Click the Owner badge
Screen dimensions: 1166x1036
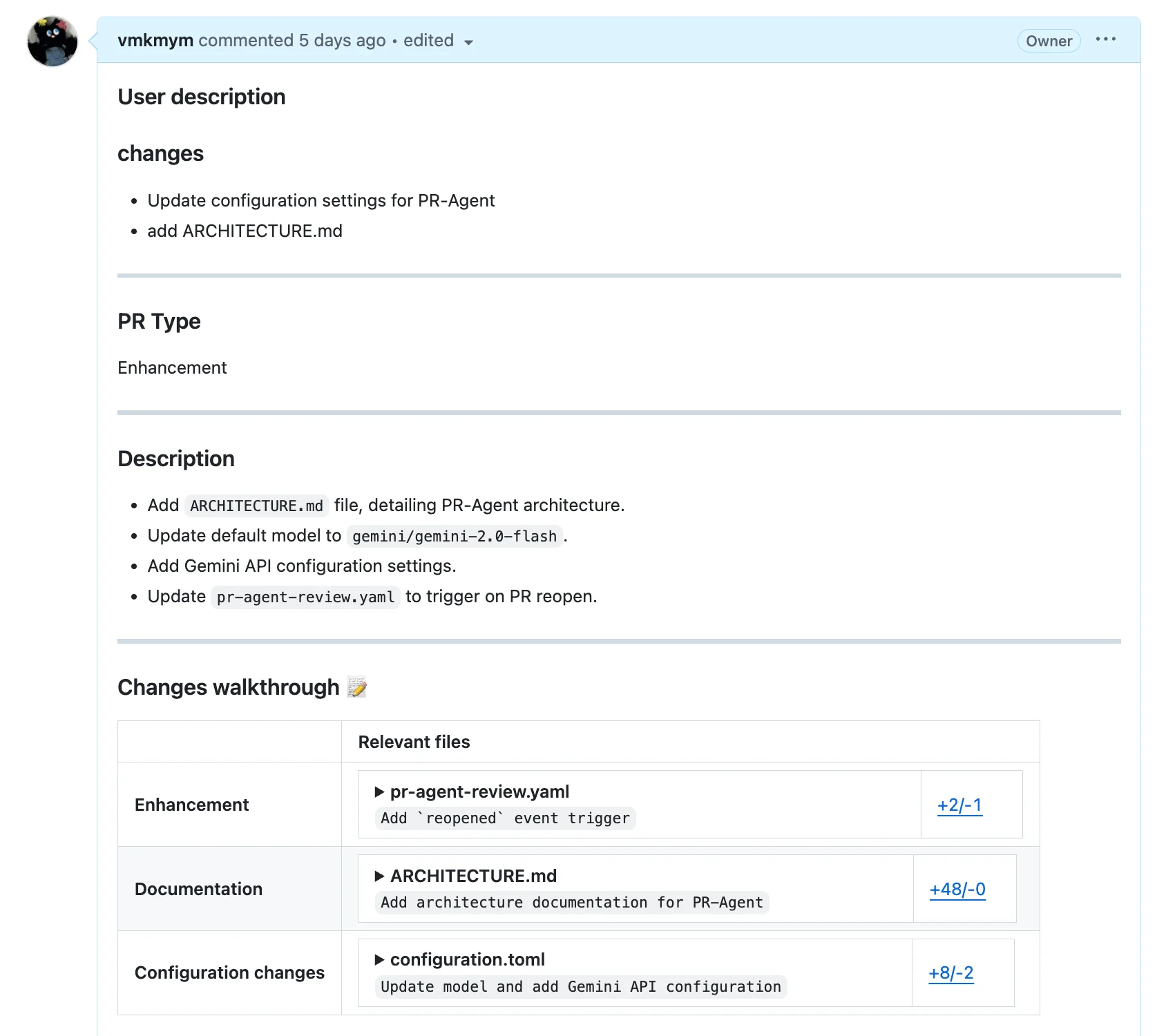click(1049, 41)
